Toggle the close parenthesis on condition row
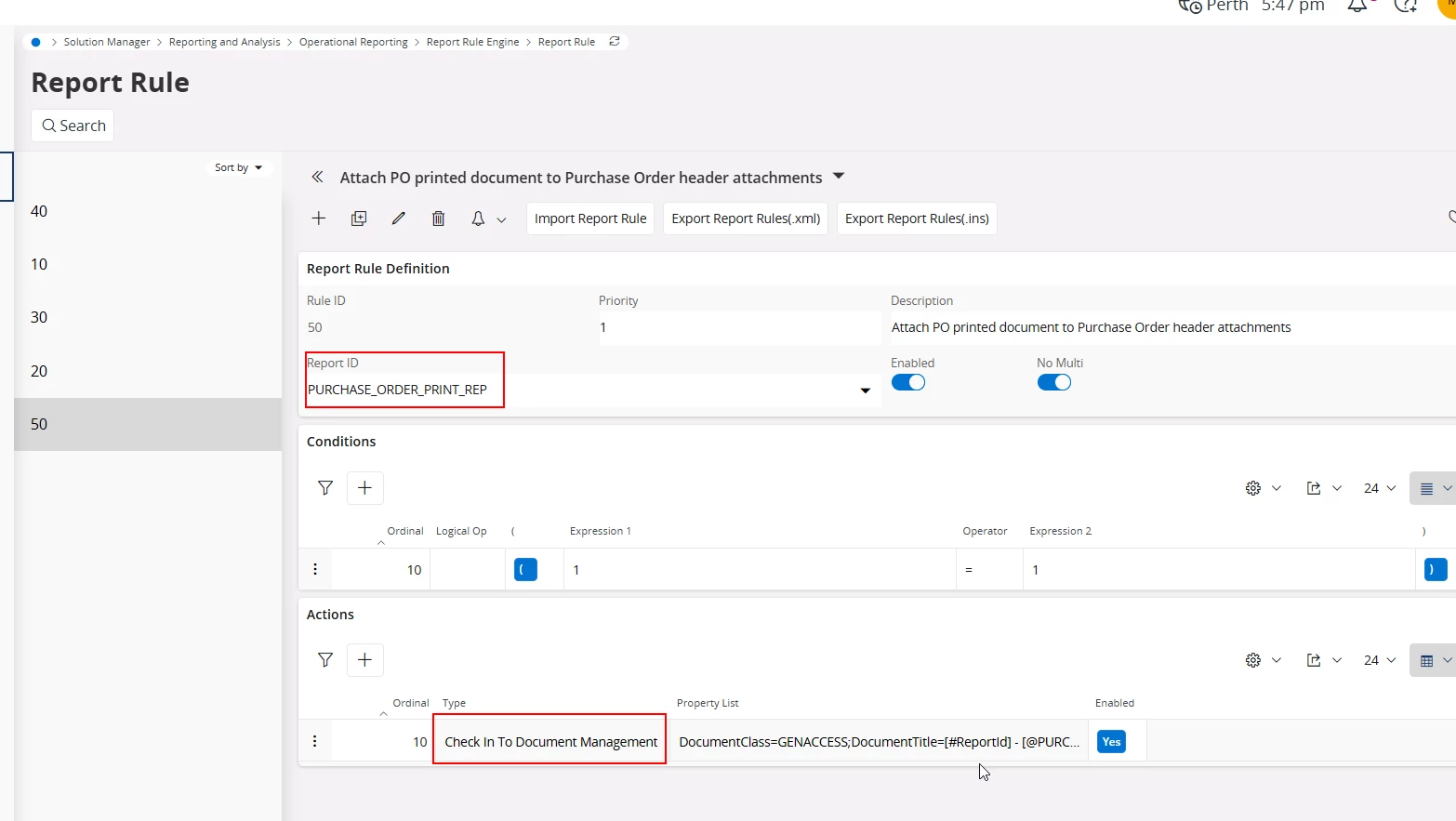This screenshot has width=1456, height=821. point(1436,569)
